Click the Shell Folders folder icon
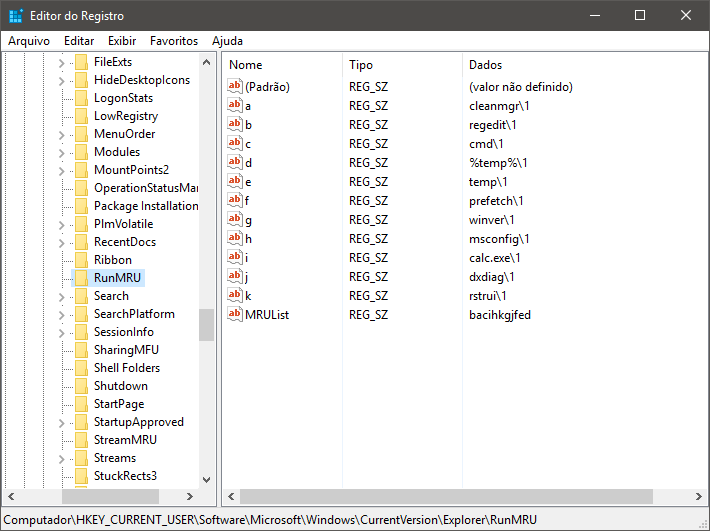 click(x=82, y=368)
